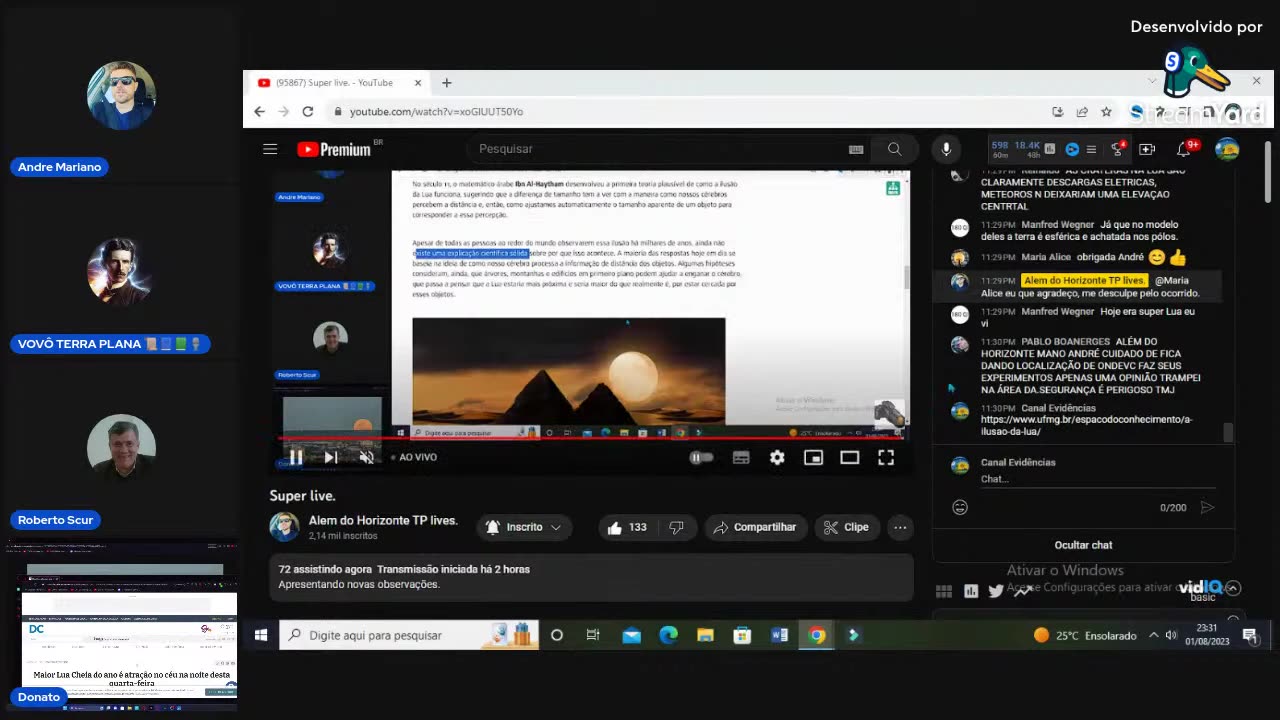1280x720 pixels.
Task: Click the channel avatar below the video
Action: [x=284, y=527]
